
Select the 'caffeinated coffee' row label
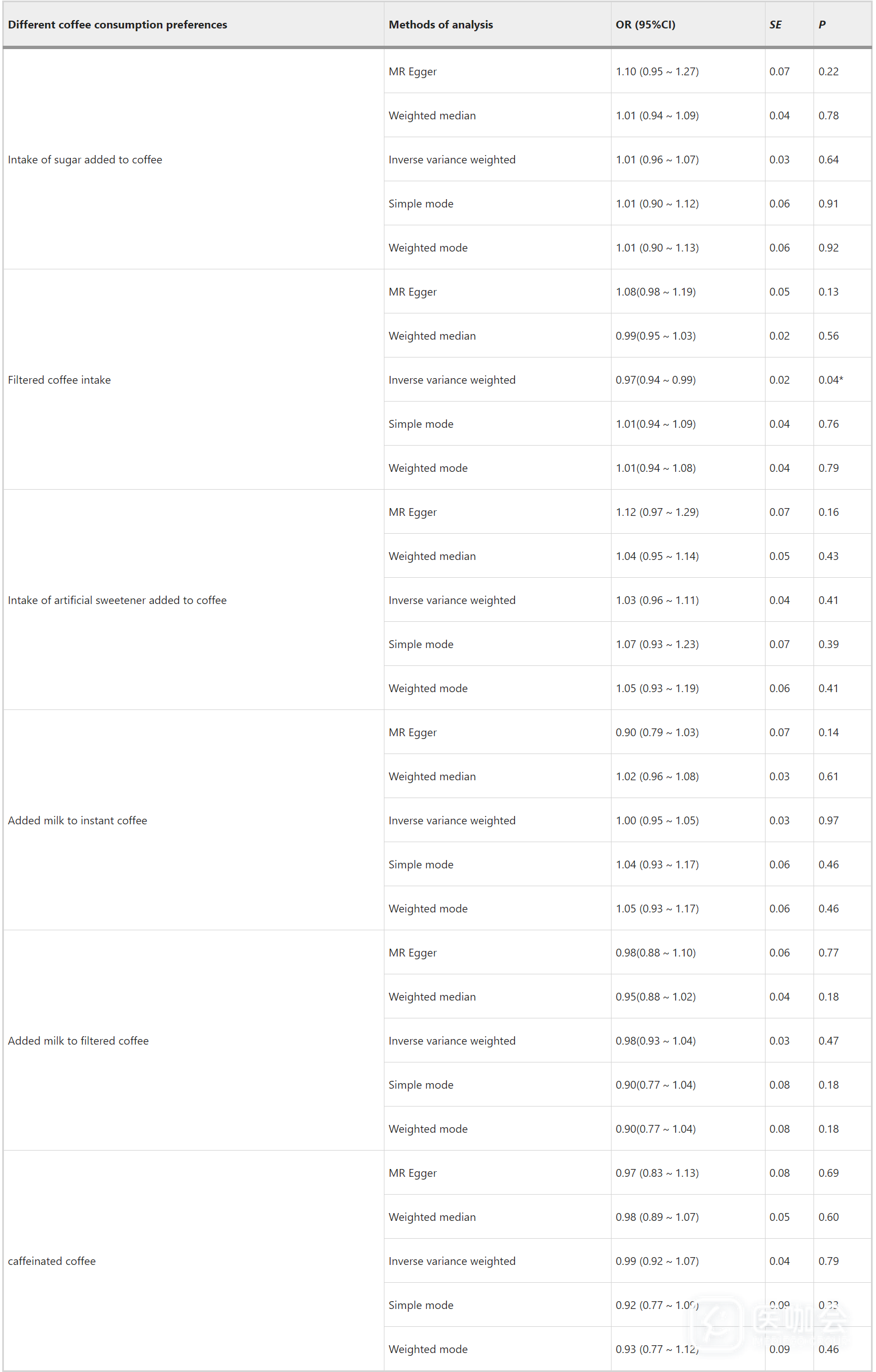click(52, 1261)
